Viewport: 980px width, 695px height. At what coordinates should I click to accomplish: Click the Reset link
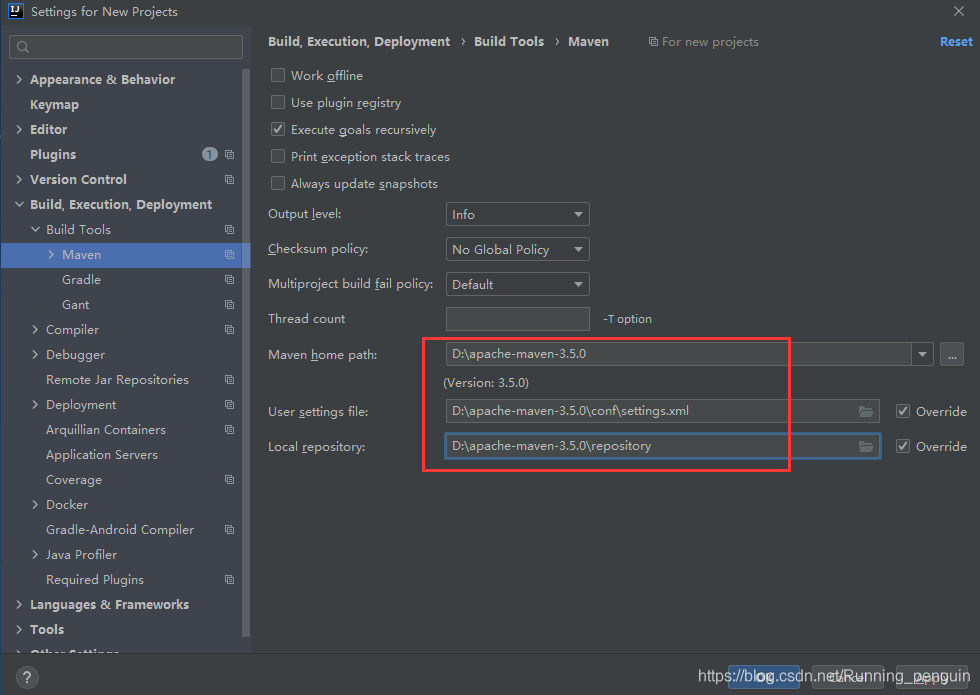[956, 42]
